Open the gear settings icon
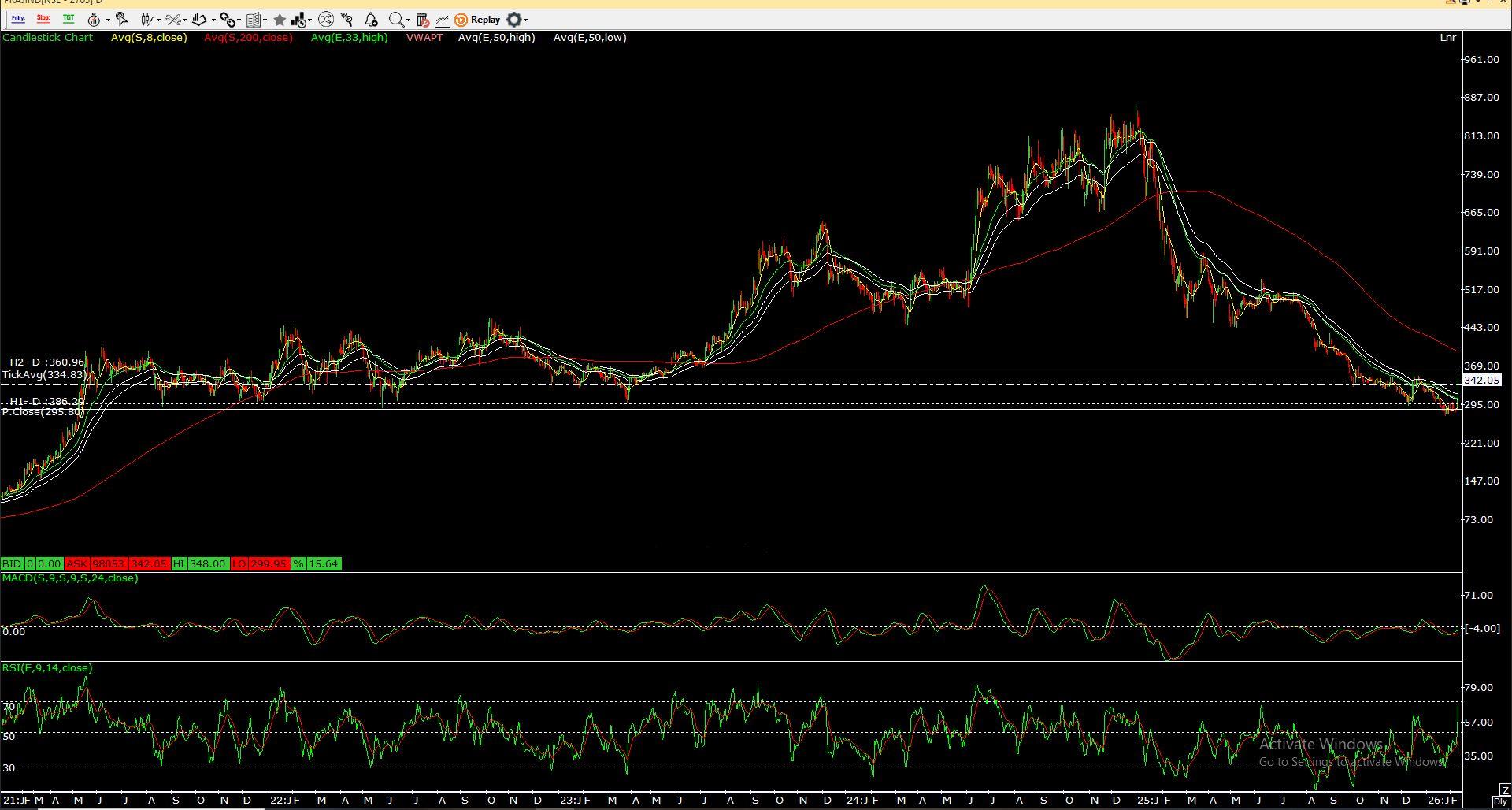Screen dimensions: 1512x810 tap(513, 20)
